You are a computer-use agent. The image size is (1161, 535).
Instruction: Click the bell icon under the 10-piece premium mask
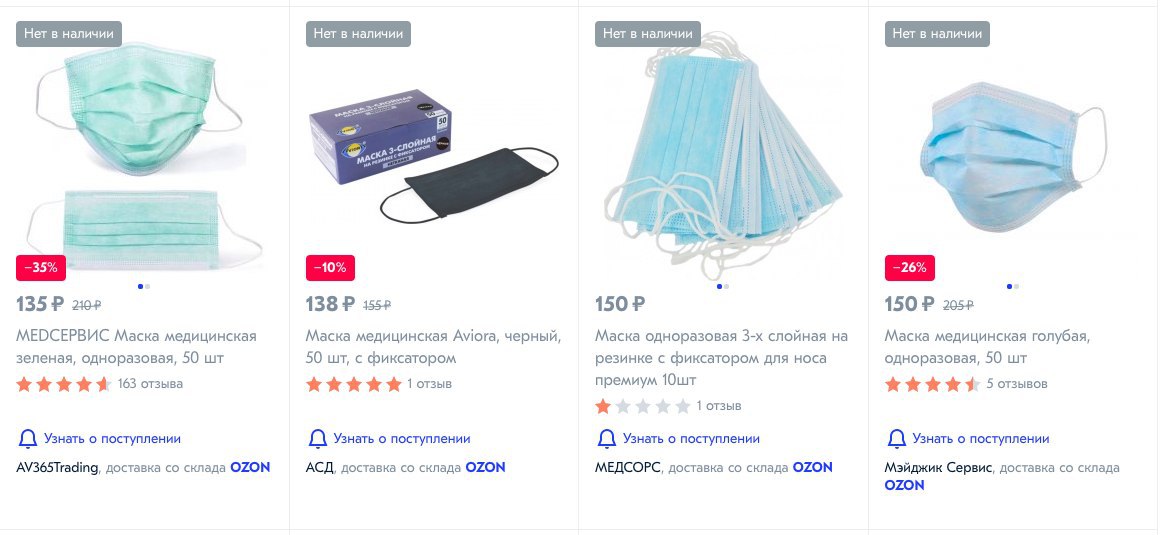tap(606, 439)
